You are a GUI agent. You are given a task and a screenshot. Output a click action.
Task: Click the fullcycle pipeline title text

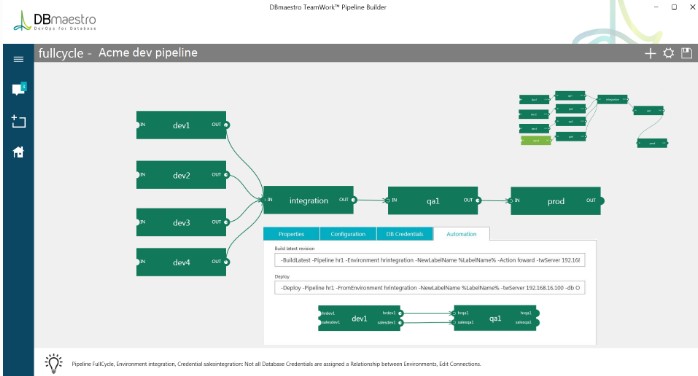[x=61, y=53]
